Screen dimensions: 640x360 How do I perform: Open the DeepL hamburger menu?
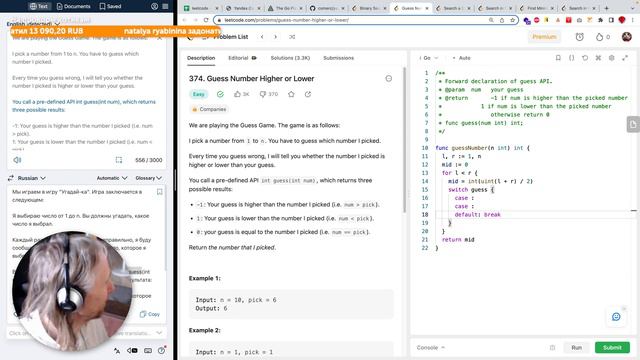click(165, 6)
